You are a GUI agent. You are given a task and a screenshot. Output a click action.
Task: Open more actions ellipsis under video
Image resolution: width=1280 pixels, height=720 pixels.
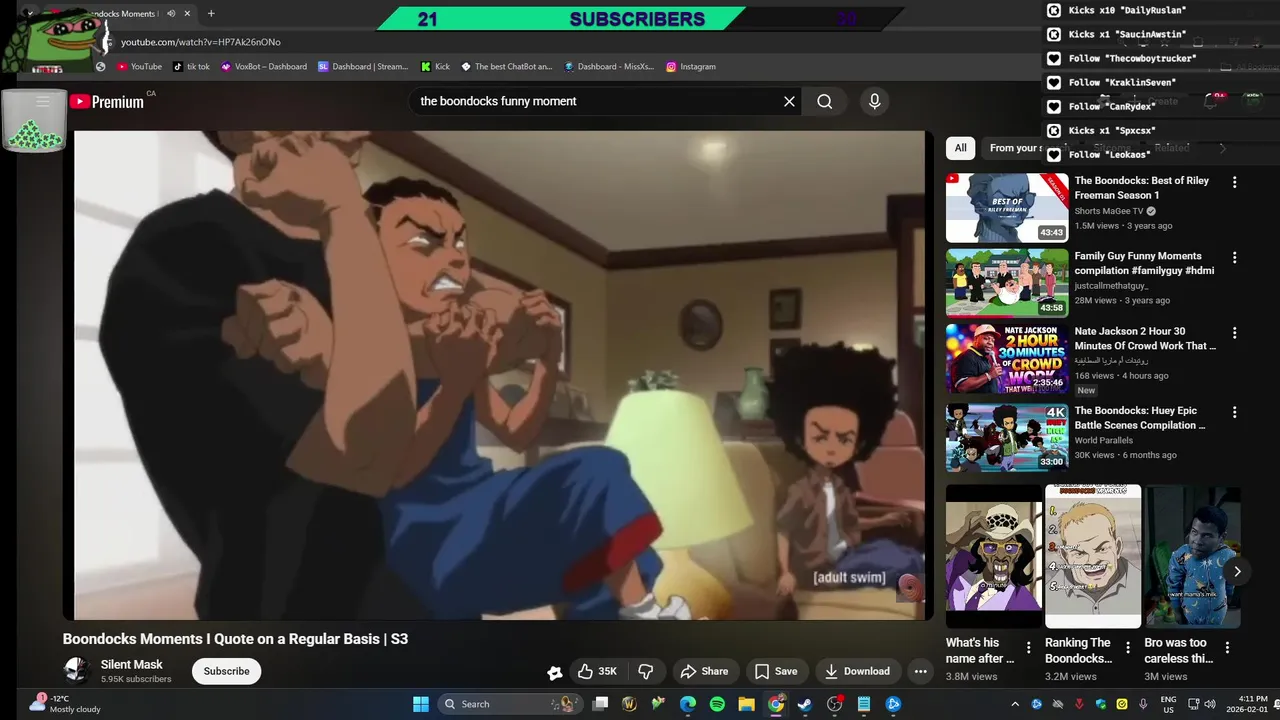tap(920, 671)
